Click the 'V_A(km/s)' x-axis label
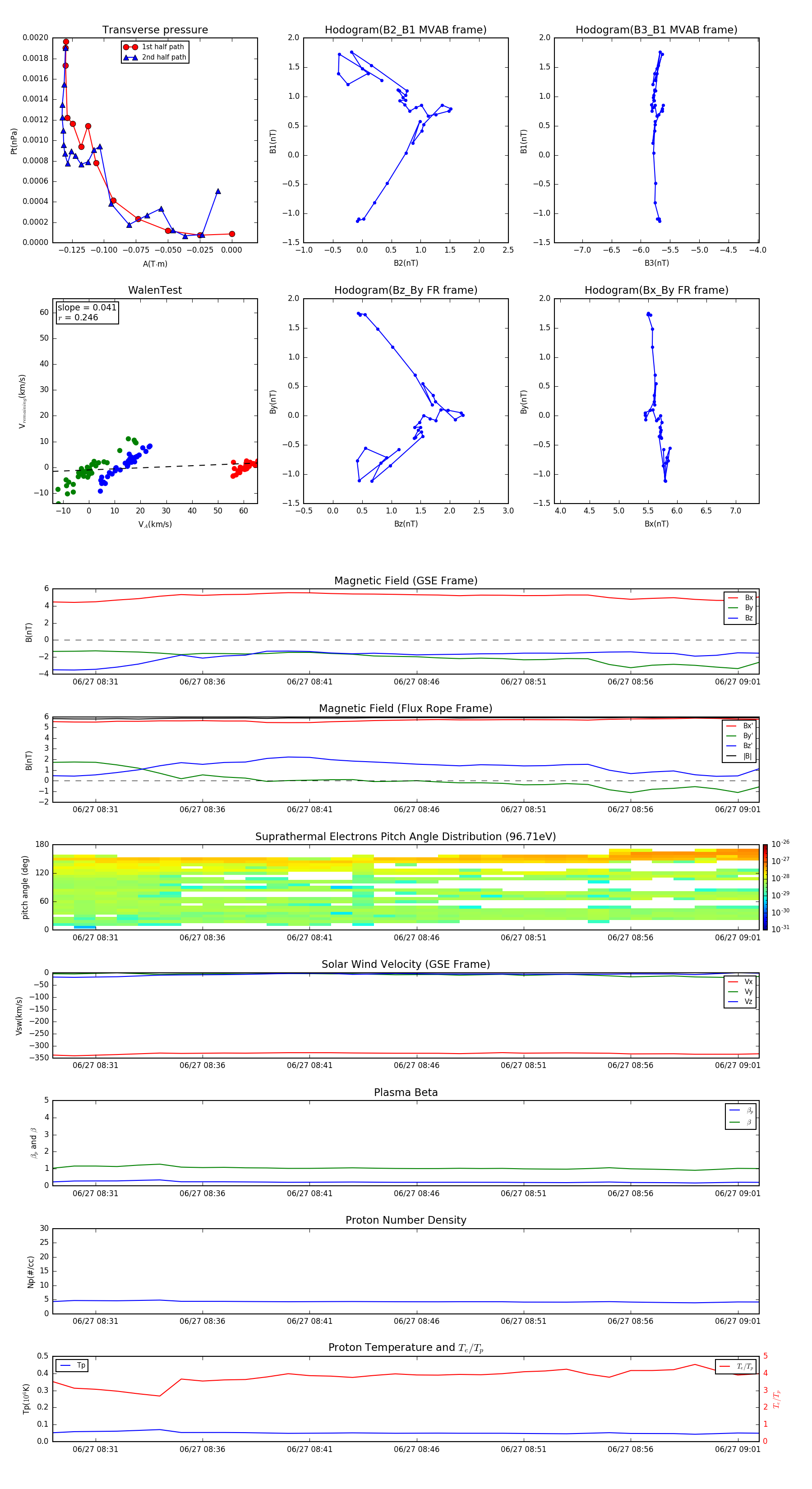This screenshot has width=812, height=1489. pyautogui.click(x=155, y=525)
